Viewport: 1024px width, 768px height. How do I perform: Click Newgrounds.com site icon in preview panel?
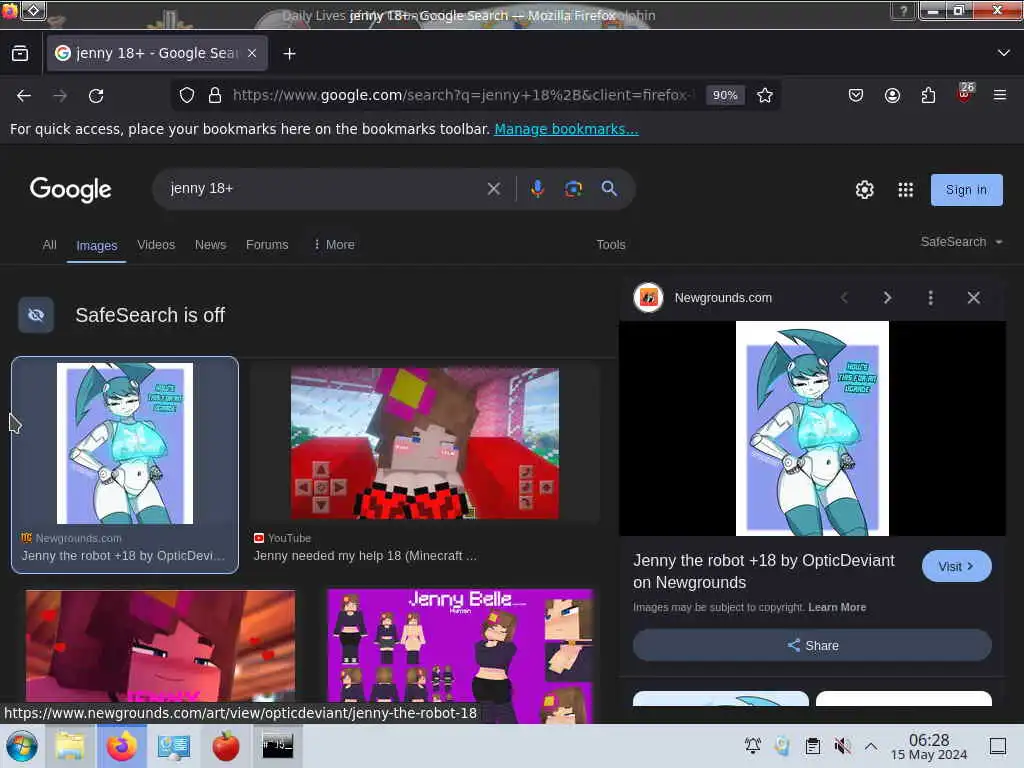648,298
